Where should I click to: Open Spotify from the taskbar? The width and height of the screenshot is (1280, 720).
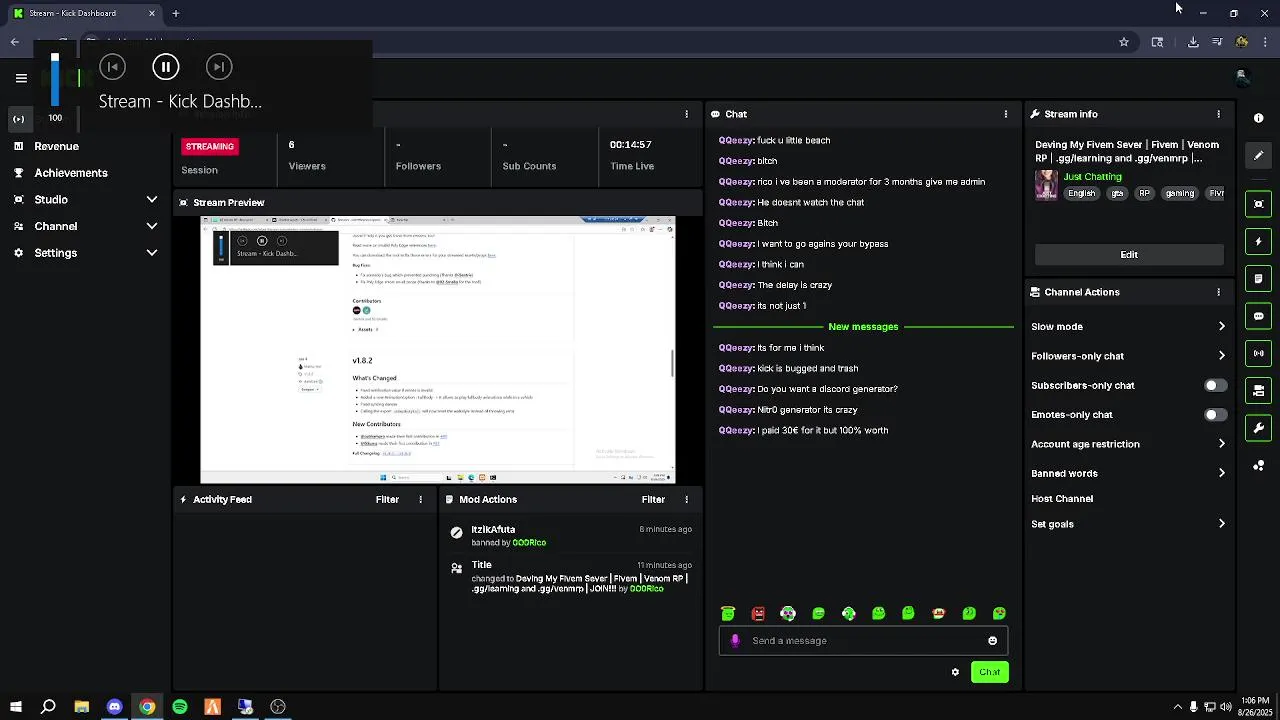[x=180, y=707]
